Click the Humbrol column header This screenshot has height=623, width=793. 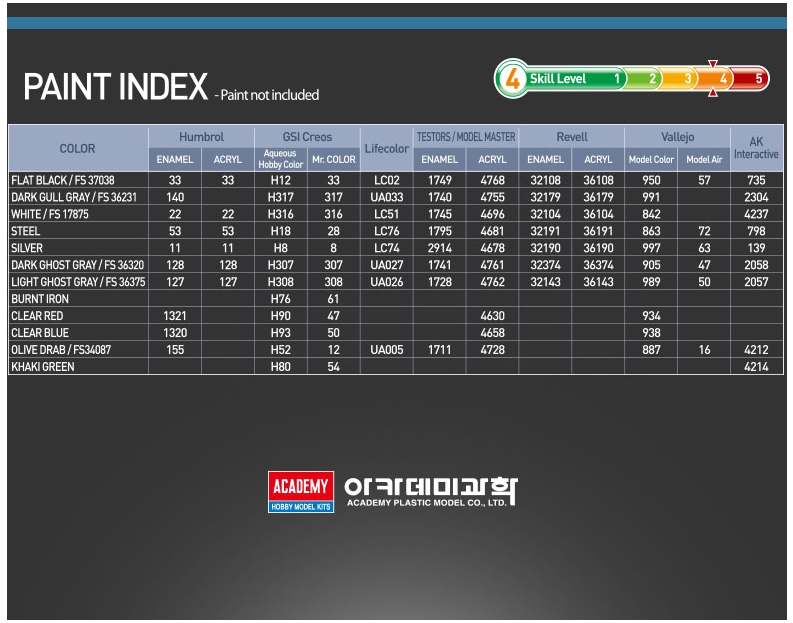pyautogui.click(x=201, y=137)
